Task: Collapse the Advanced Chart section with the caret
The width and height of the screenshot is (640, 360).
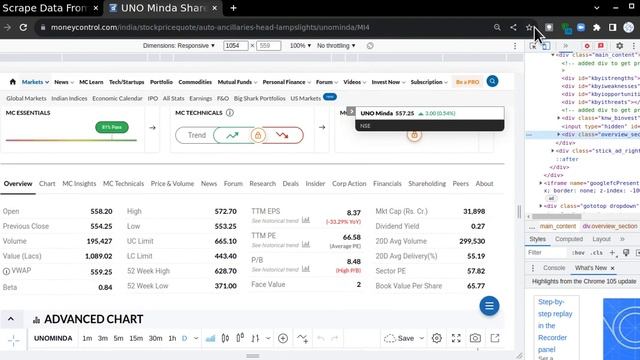Action: pyautogui.click(x=11, y=319)
